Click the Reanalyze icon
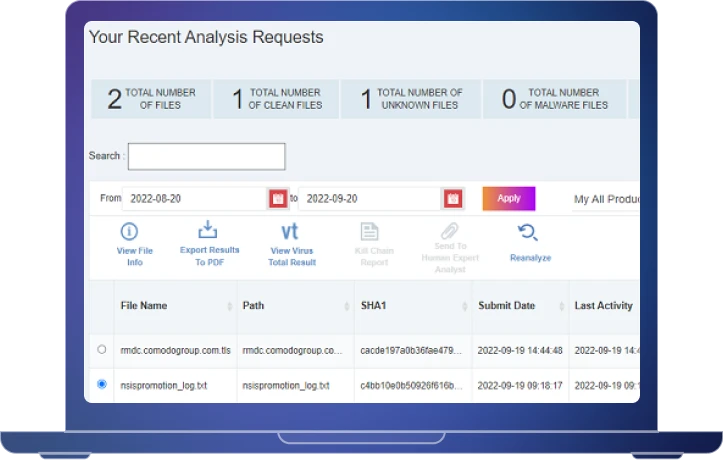The height and width of the screenshot is (460, 723). coord(529,233)
